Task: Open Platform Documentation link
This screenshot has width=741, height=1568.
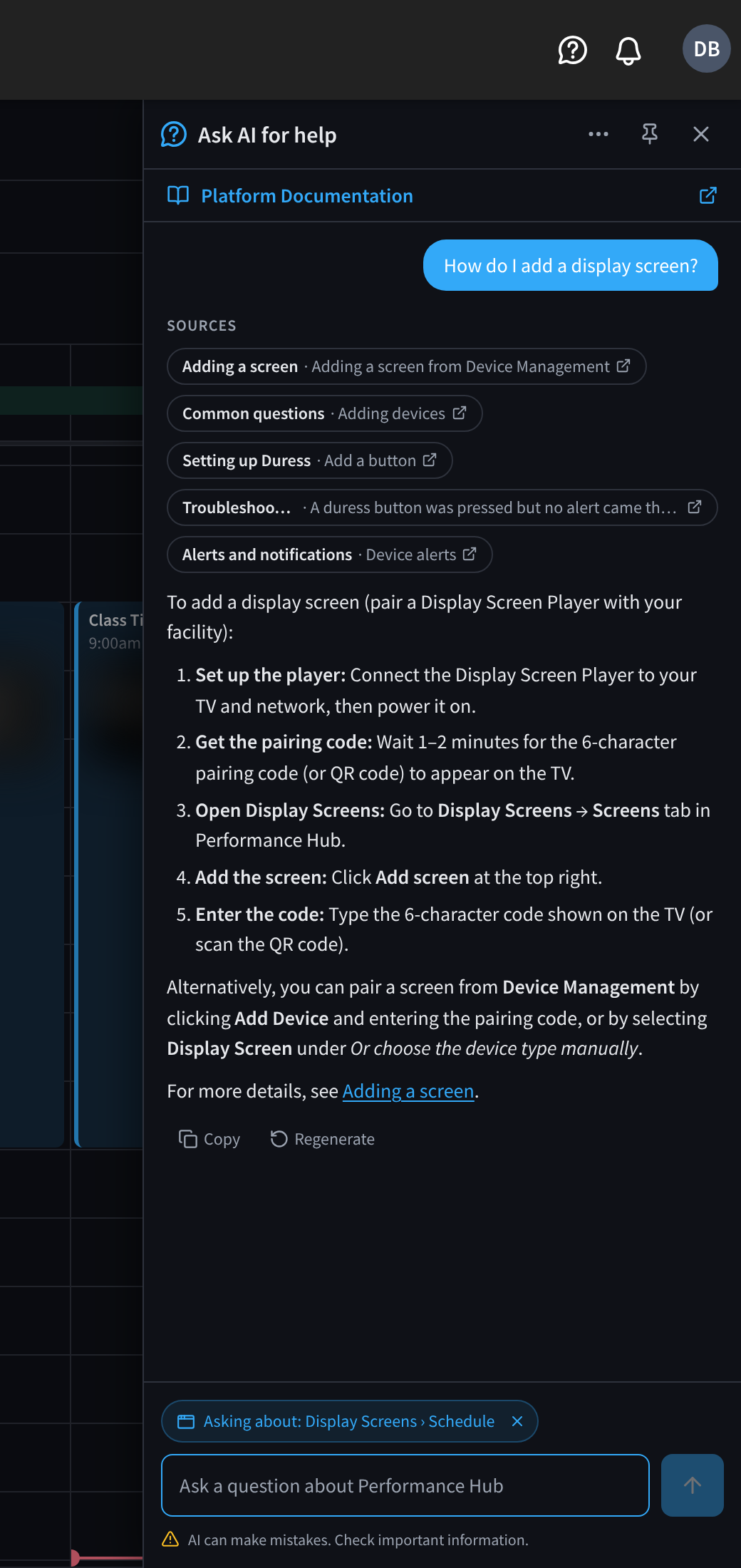Action: [x=307, y=195]
